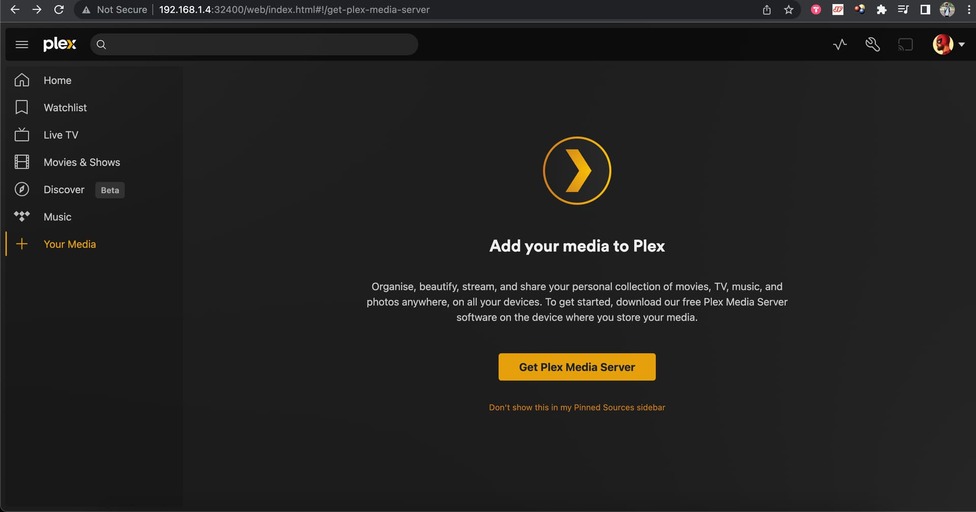This screenshot has height=512, width=976.
Task: Focus the Plex search field
Action: tap(254, 45)
